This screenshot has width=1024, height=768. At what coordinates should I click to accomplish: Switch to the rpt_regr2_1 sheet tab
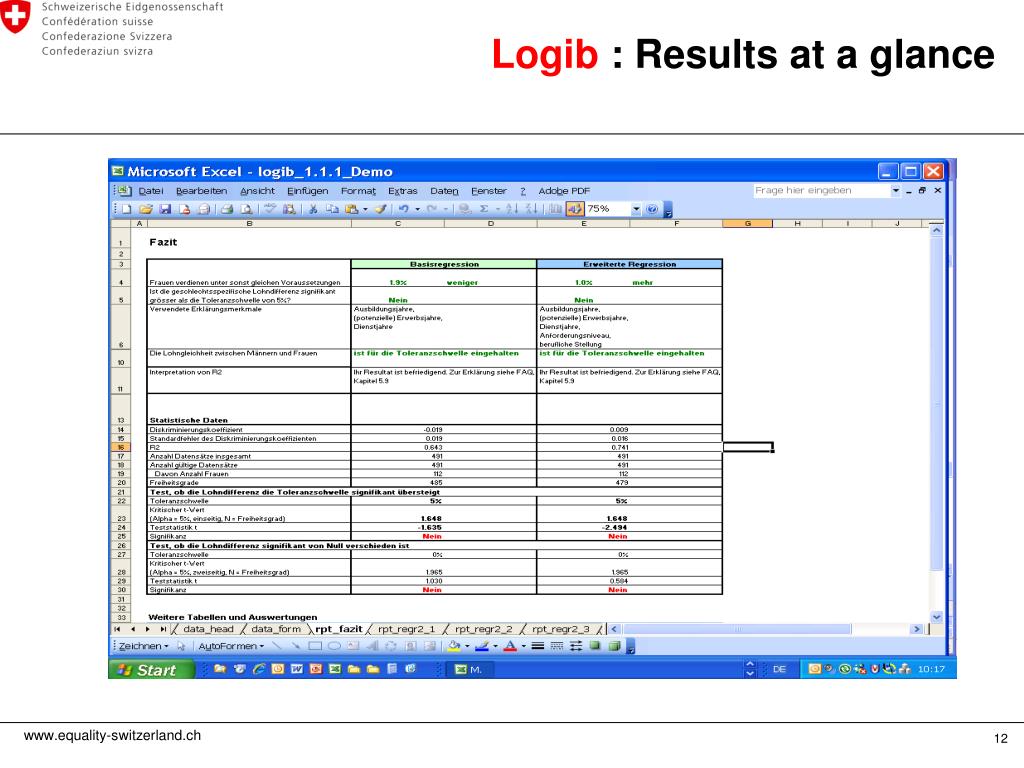pyautogui.click(x=406, y=629)
